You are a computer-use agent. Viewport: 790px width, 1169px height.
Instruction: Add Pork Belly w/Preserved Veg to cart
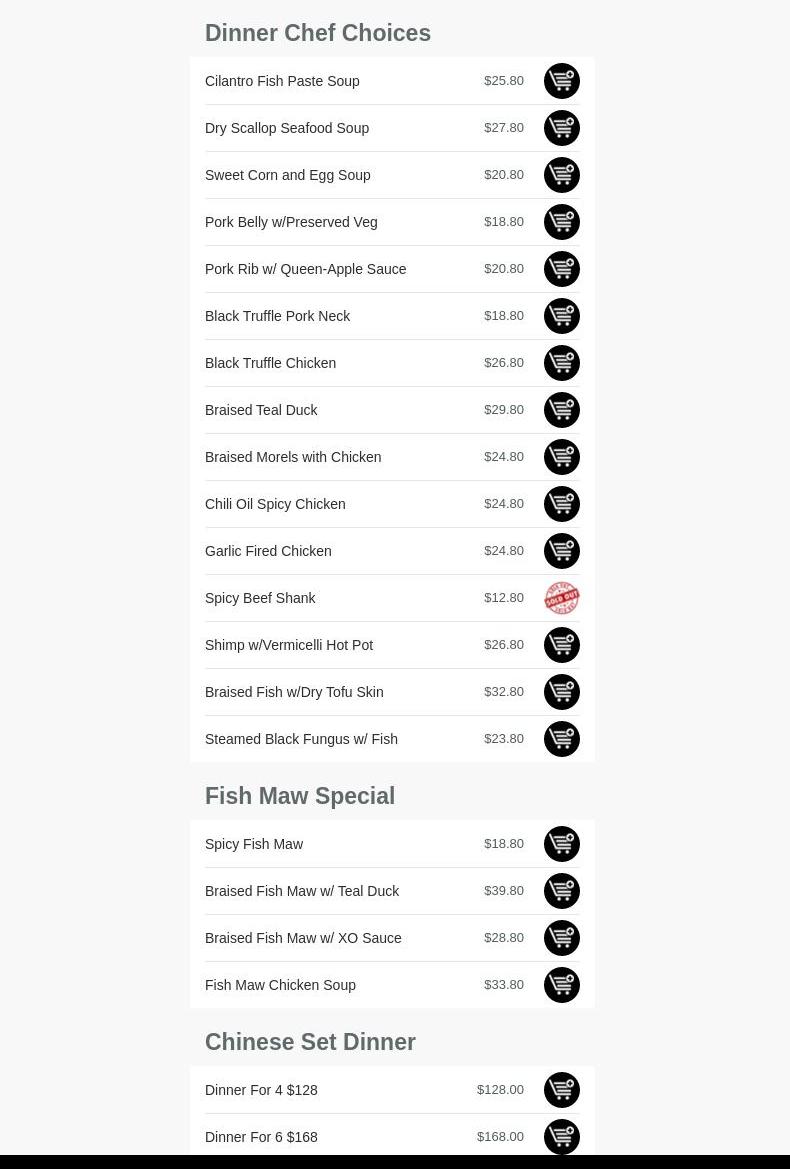[561, 222]
